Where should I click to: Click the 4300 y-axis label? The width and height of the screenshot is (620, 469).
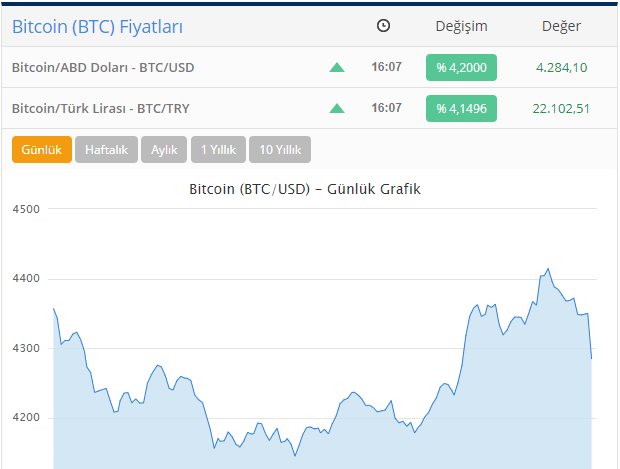tap(26, 348)
